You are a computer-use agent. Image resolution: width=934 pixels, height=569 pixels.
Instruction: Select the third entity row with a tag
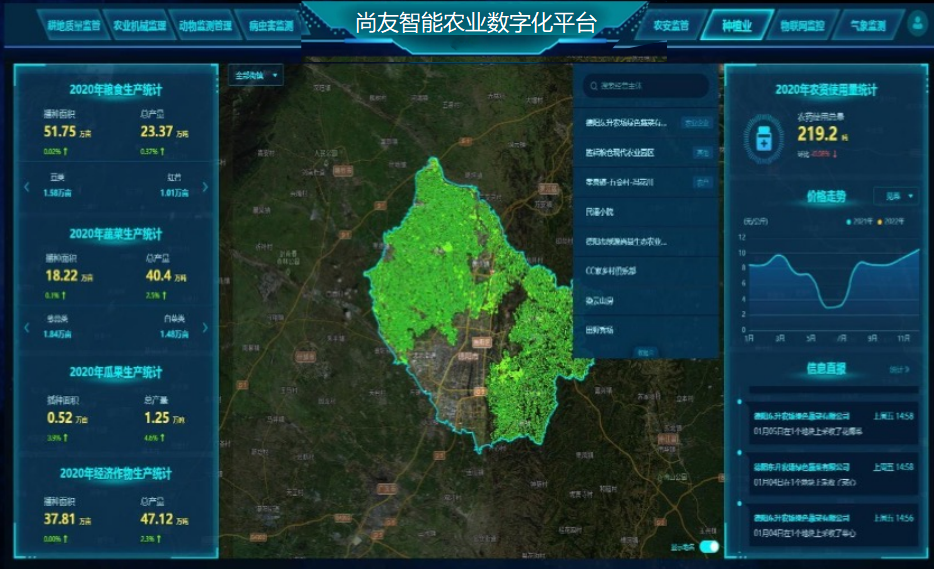click(646, 182)
